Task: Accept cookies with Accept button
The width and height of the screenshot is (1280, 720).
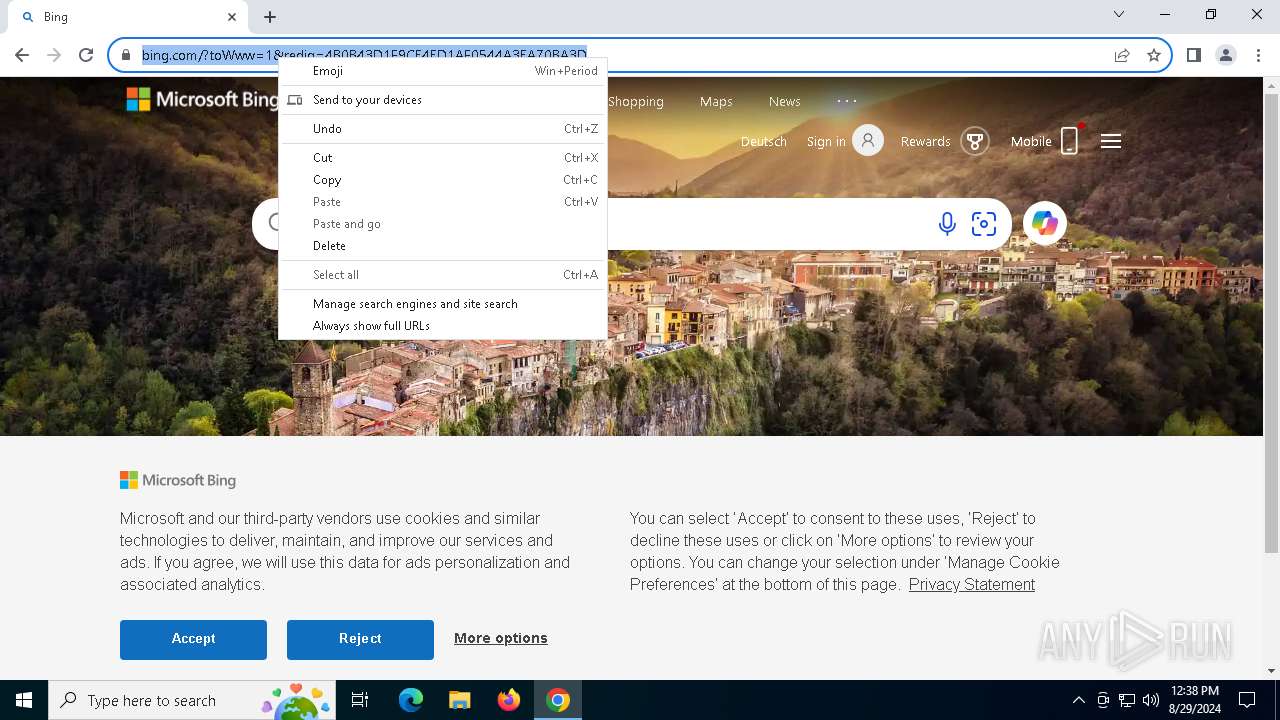Action: [193, 639]
